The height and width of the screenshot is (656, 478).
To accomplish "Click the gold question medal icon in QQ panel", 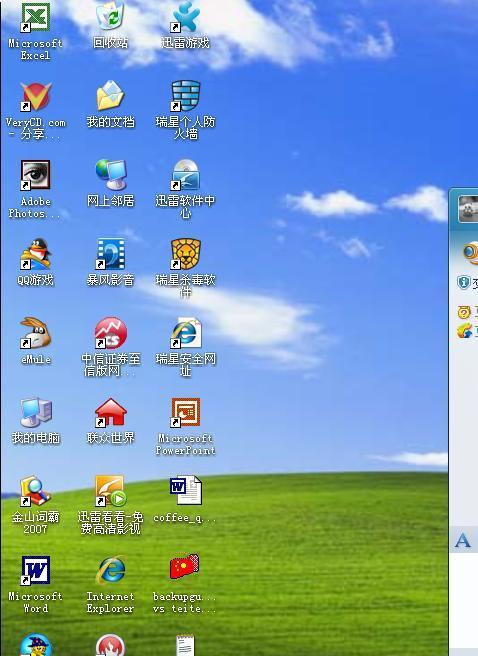I will 464,312.
